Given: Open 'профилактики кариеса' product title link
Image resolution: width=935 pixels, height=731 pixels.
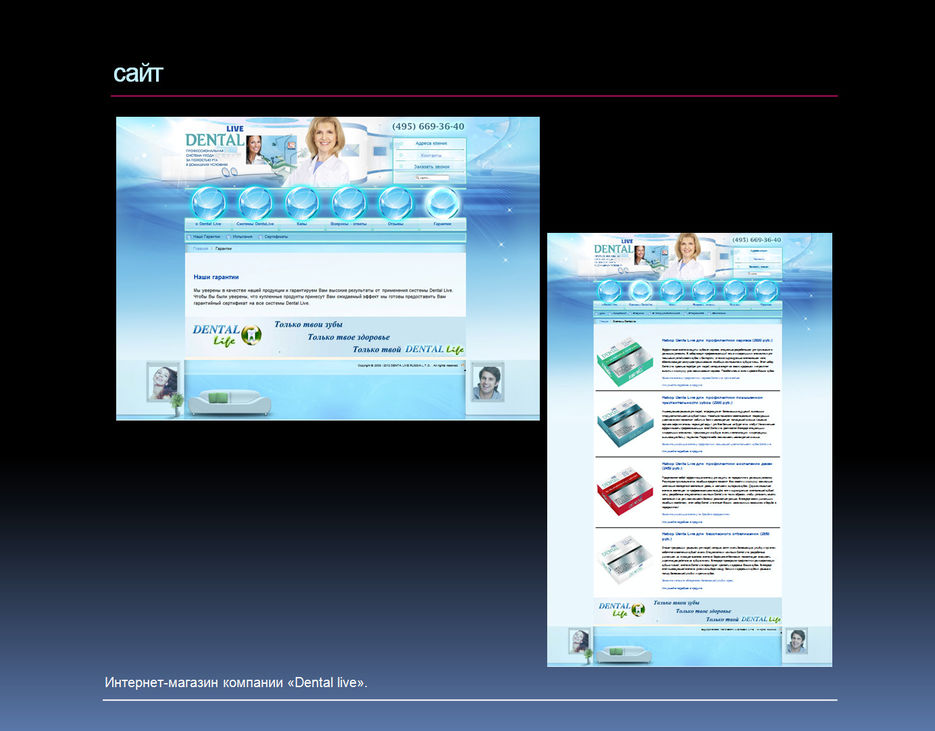Looking at the screenshot, I should pos(717,340).
